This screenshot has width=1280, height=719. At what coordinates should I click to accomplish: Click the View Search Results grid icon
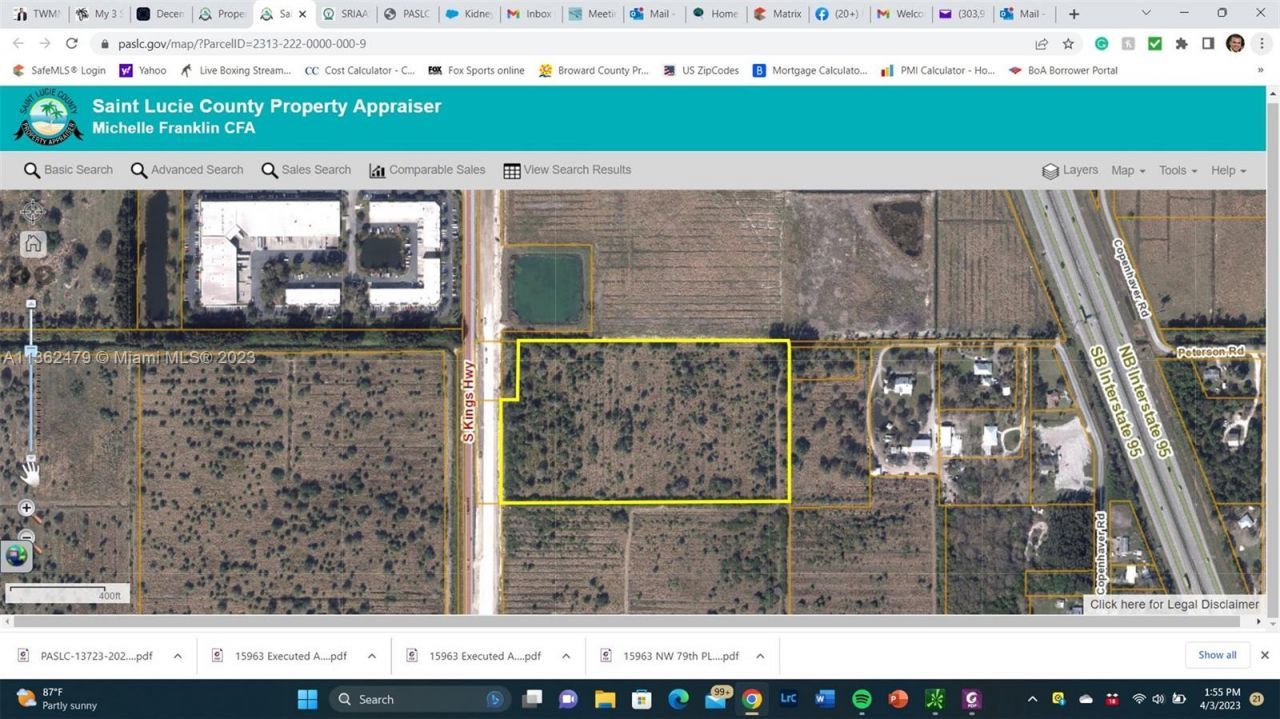click(x=512, y=169)
